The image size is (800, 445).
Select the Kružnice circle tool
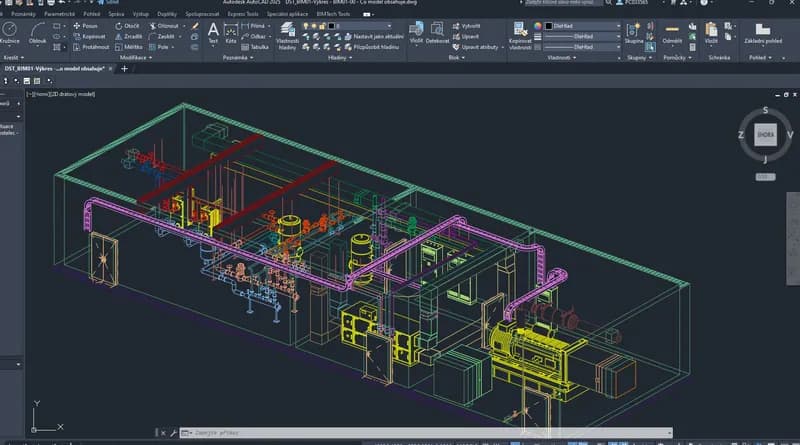point(10,33)
